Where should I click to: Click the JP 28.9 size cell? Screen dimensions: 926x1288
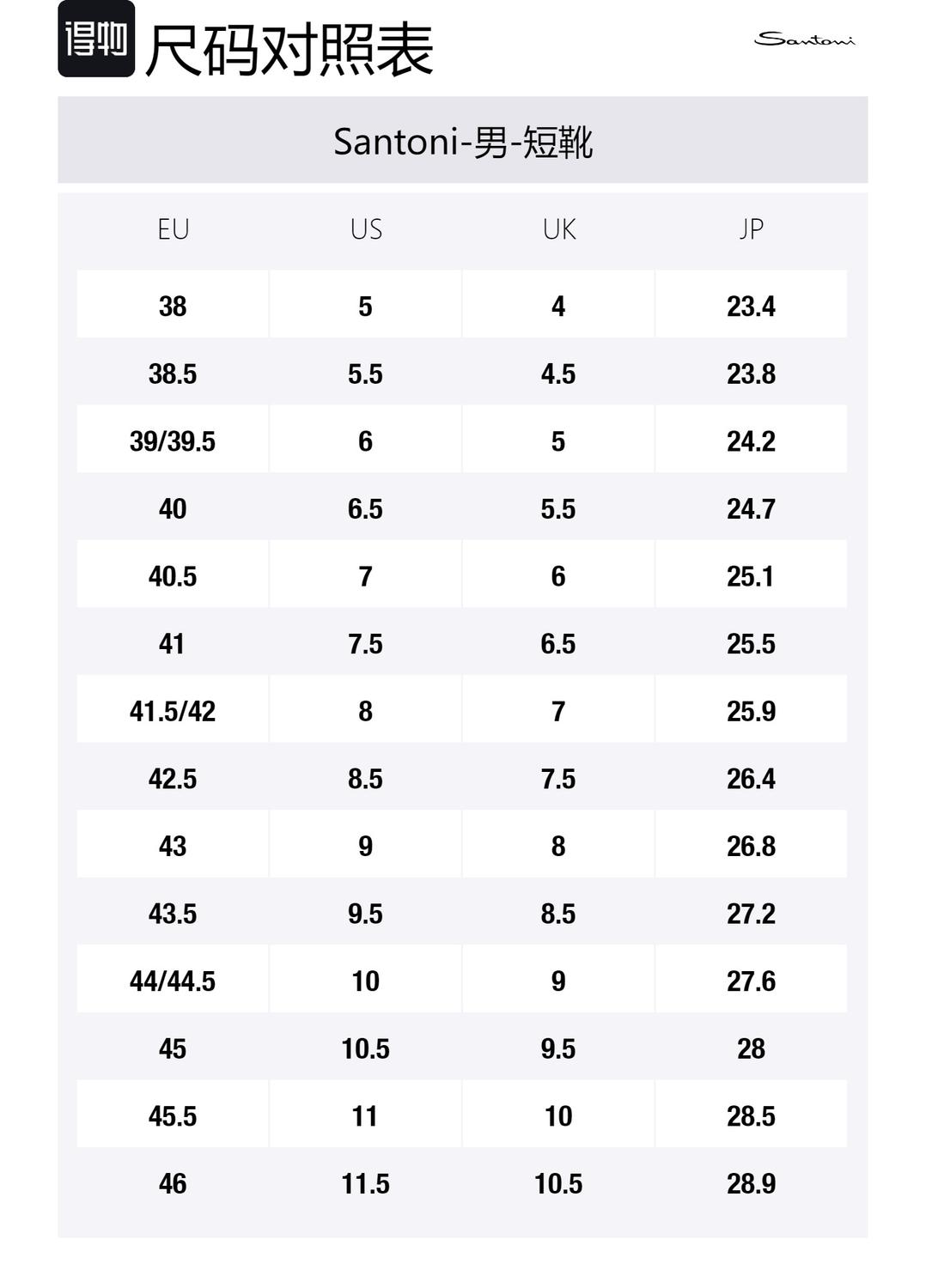point(751,1183)
